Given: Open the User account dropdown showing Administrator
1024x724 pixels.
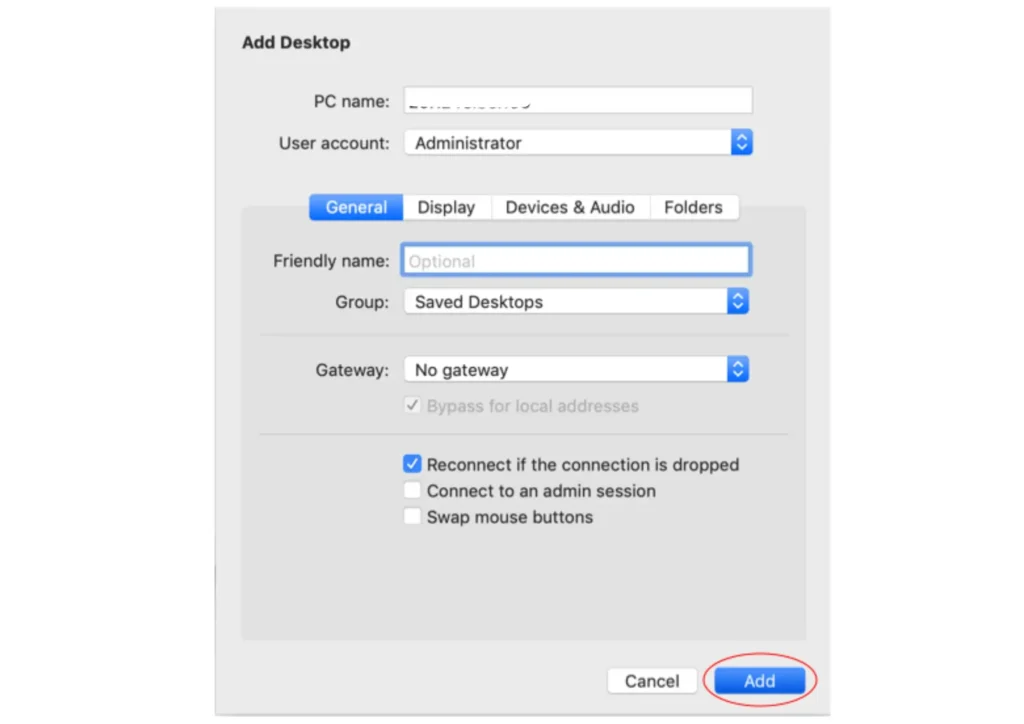Looking at the screenshot, I should click(570, 142).
